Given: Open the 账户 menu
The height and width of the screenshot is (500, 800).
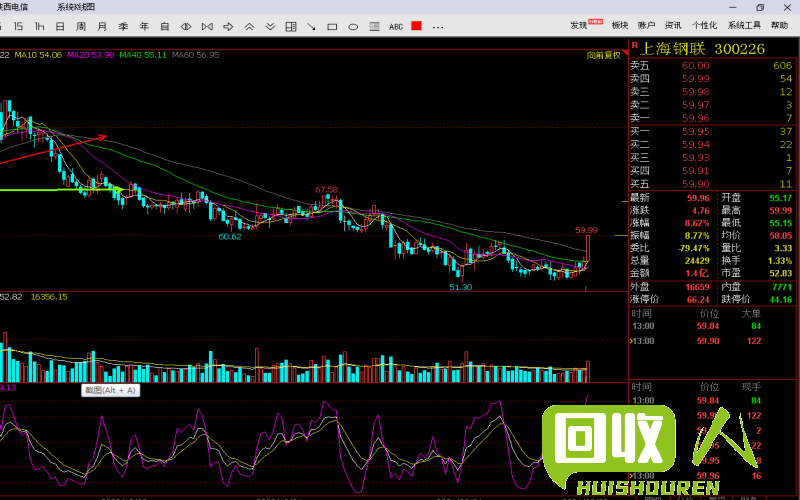Looking at the screenshot, I should (x=646, y=25).
